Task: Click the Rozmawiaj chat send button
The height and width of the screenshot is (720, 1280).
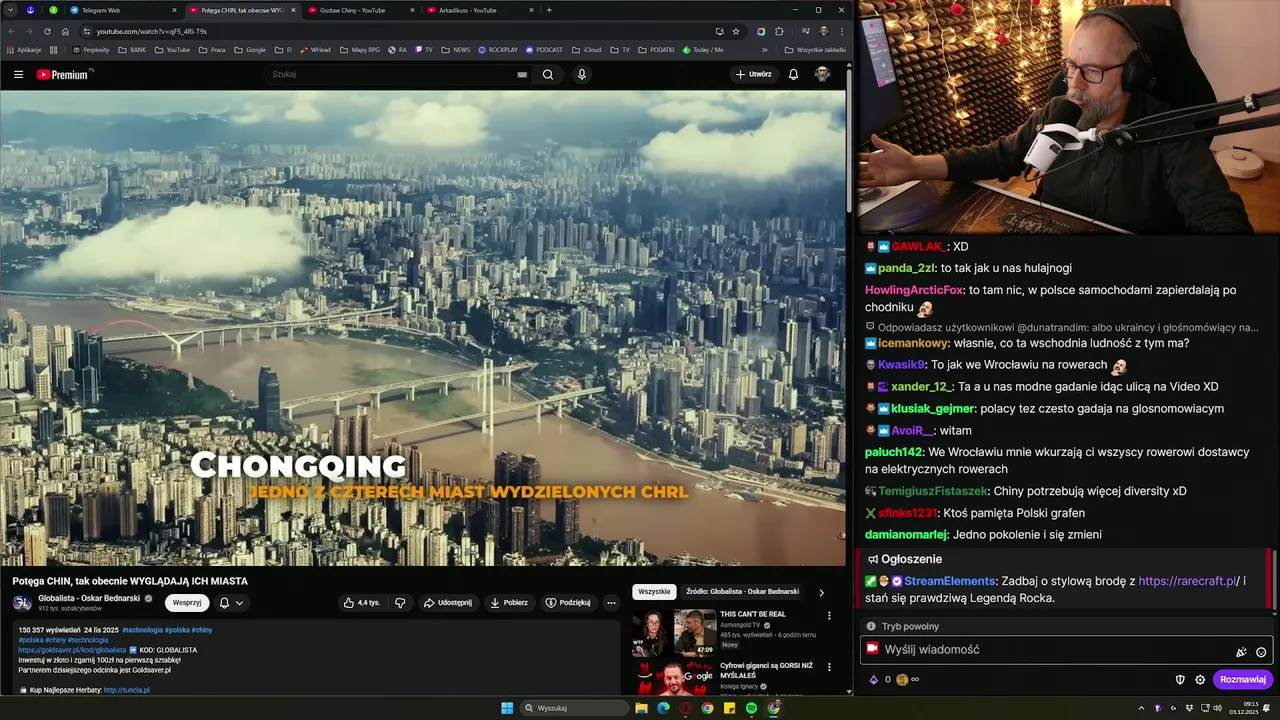Action: coord(1243,680)
